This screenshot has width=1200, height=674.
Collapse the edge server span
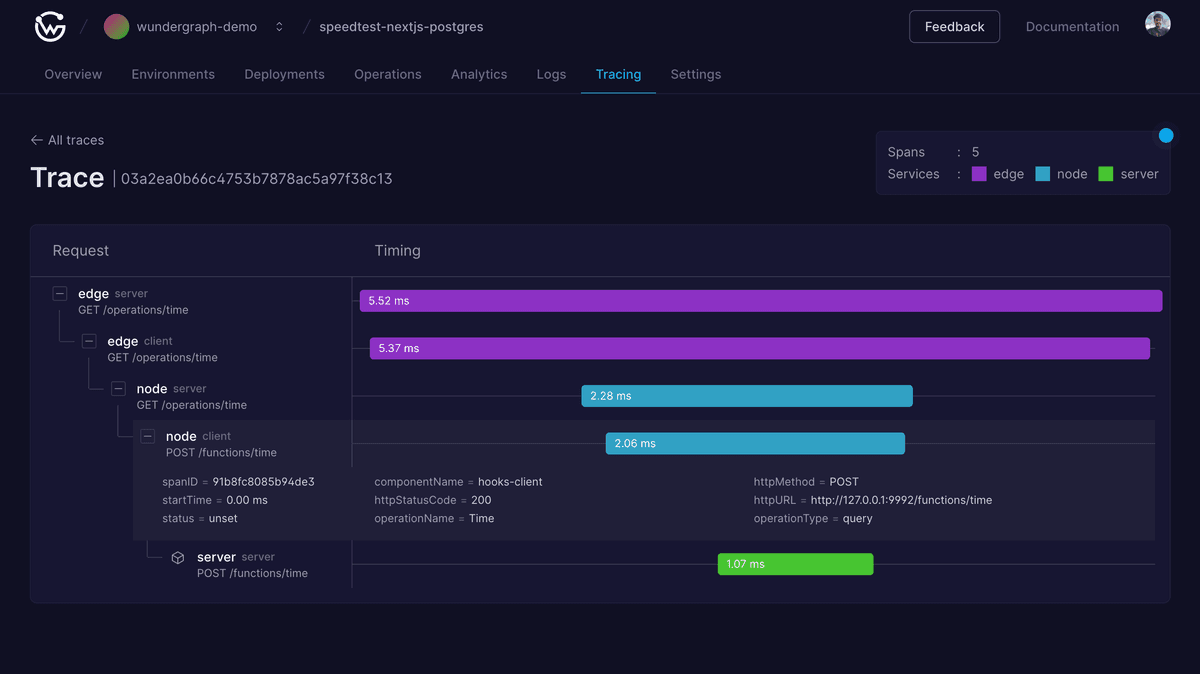click(x=61, y=293)
